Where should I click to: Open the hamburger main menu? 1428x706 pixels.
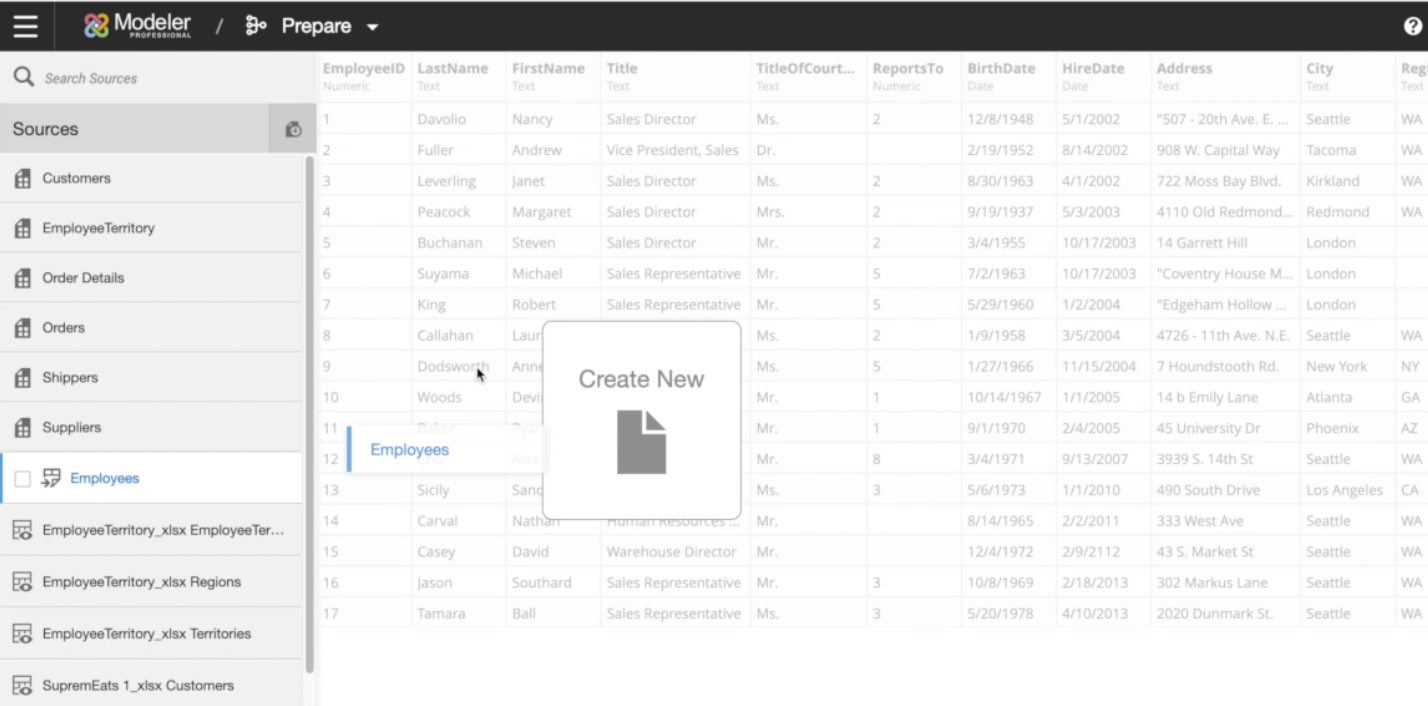coord(25,26)
